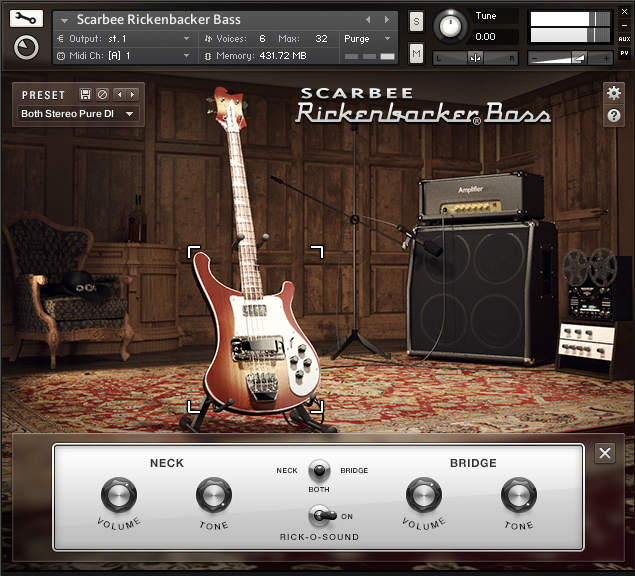Select previous preset arrow
635x576 pixels.
[120, 94]
